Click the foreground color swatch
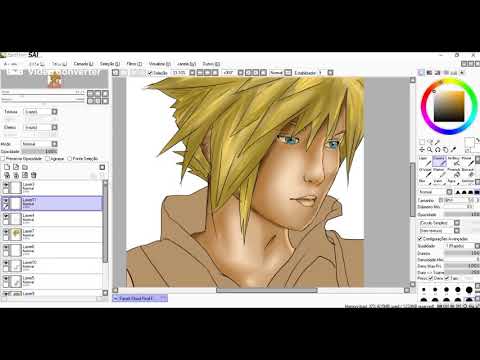This screenshot has width=480, height=360. pos(469,142)
